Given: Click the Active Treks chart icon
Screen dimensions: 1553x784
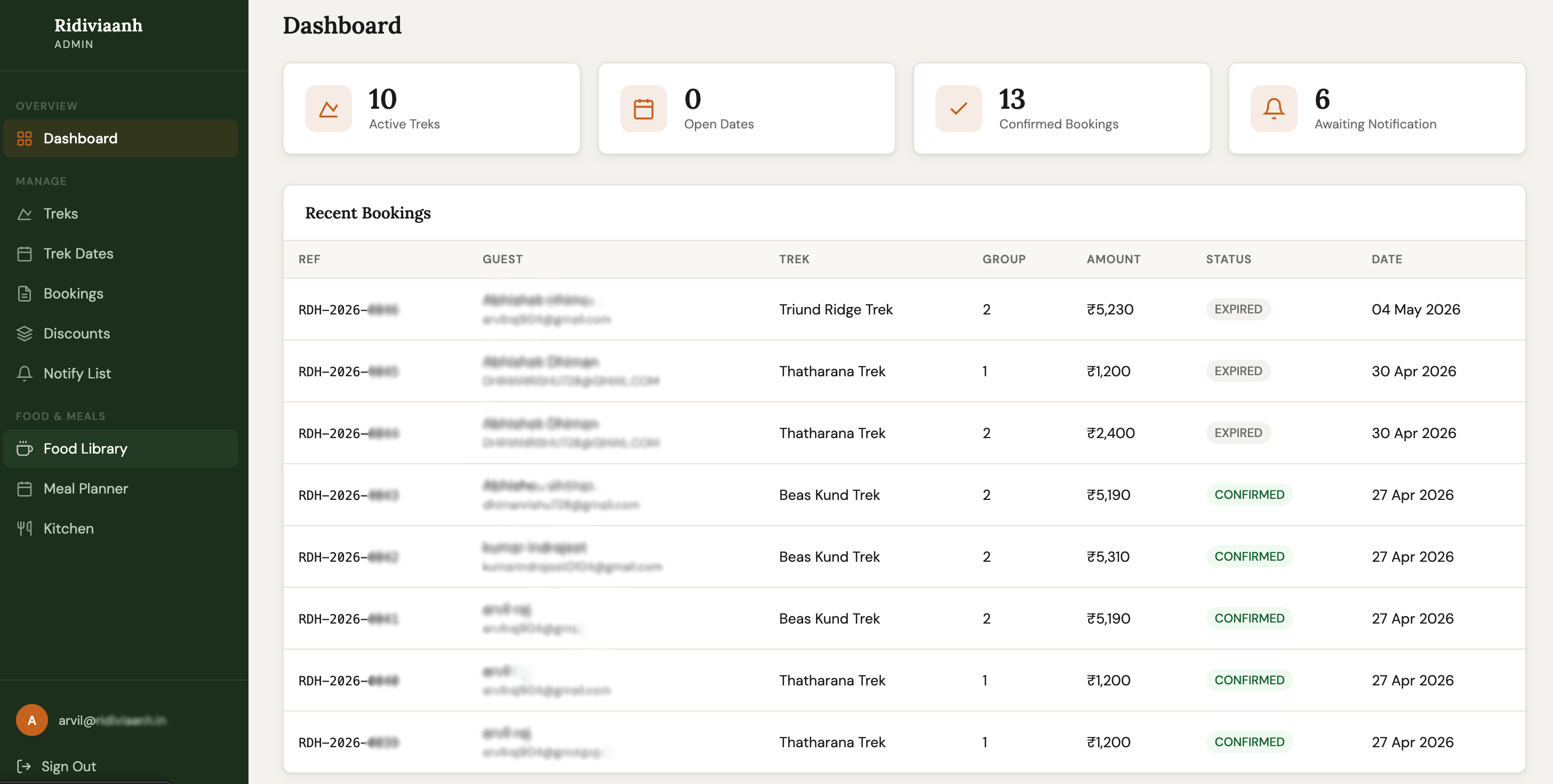Looking at the screenshot, I should pos(329,109).
